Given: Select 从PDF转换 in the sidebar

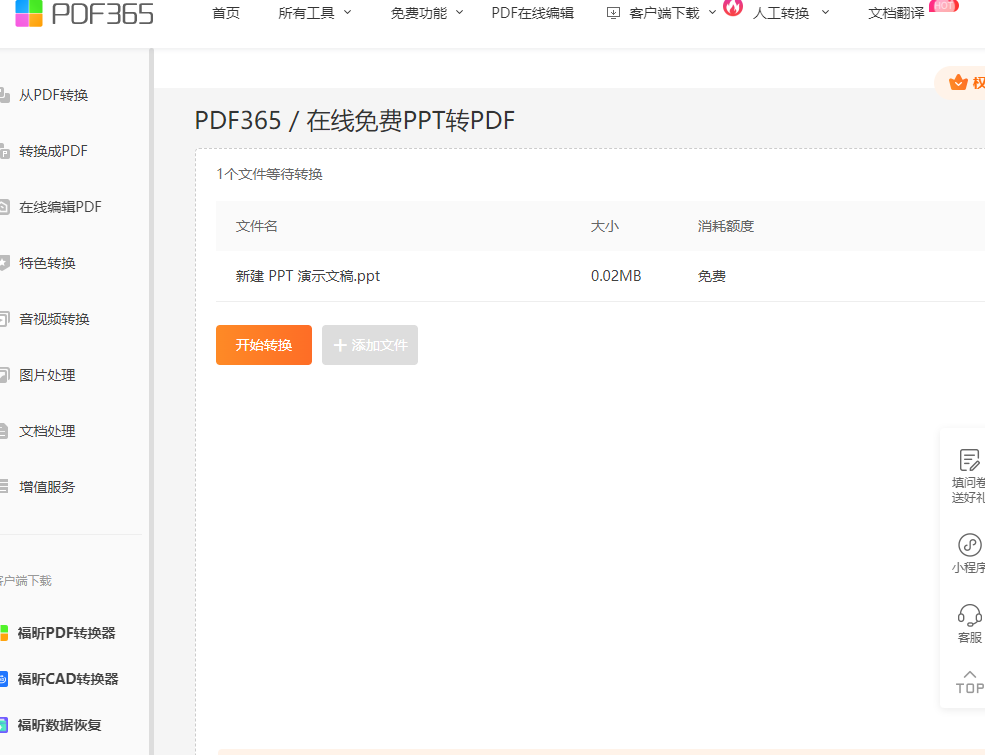Looking at the screenshot, I should coord(53,95).
